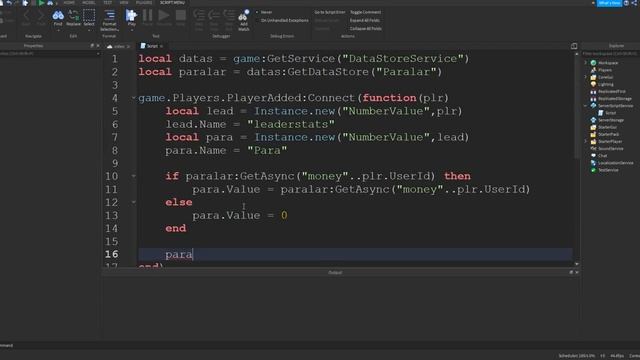This screenshot has height=360, width=640.
Task: Click Toggle Comment
Action: [365, 12]
